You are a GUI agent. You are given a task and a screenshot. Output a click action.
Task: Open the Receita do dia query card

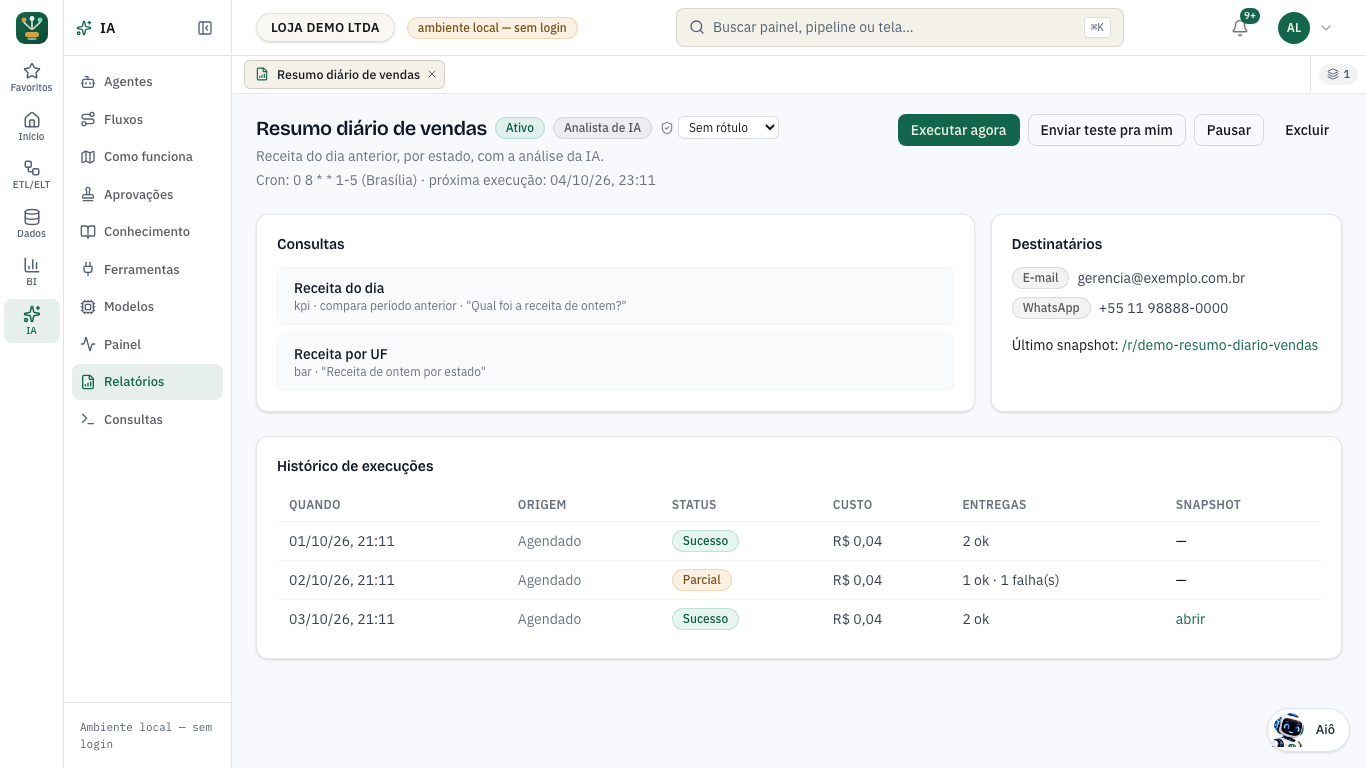615,296
